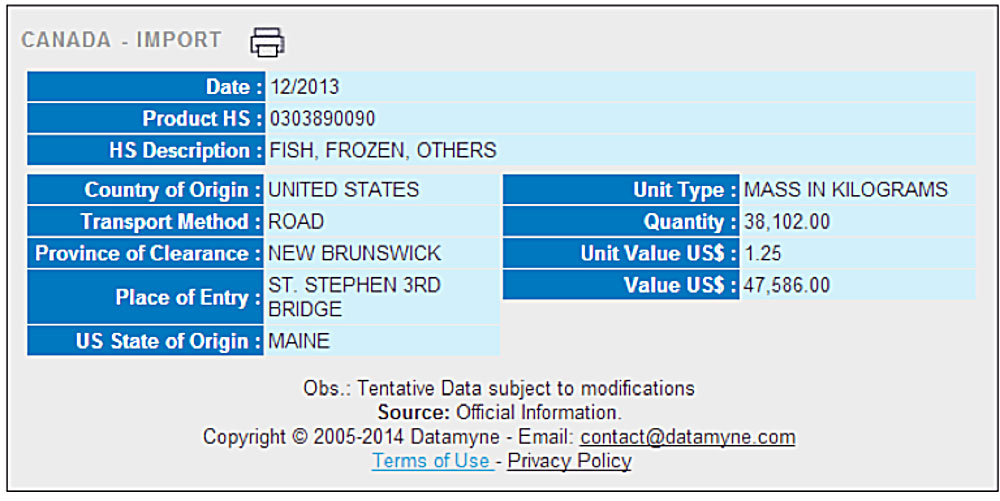Image resolution: width=1000 pixels, height=501 pixels.
Task: Click the Country of Origin value UNITED STATES
Action: click(x=344, y=189)
